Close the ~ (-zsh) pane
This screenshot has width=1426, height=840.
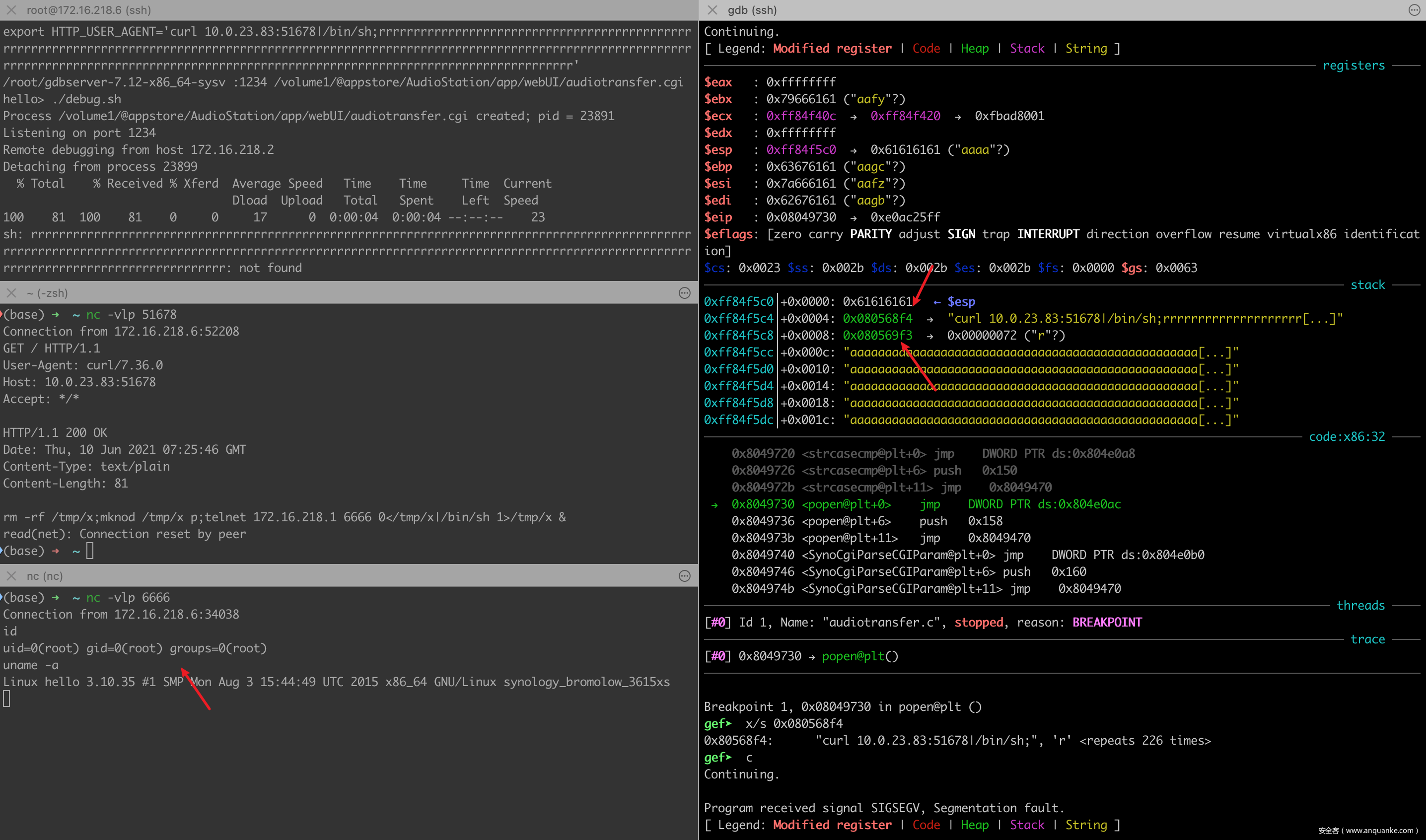click(11, 292)
